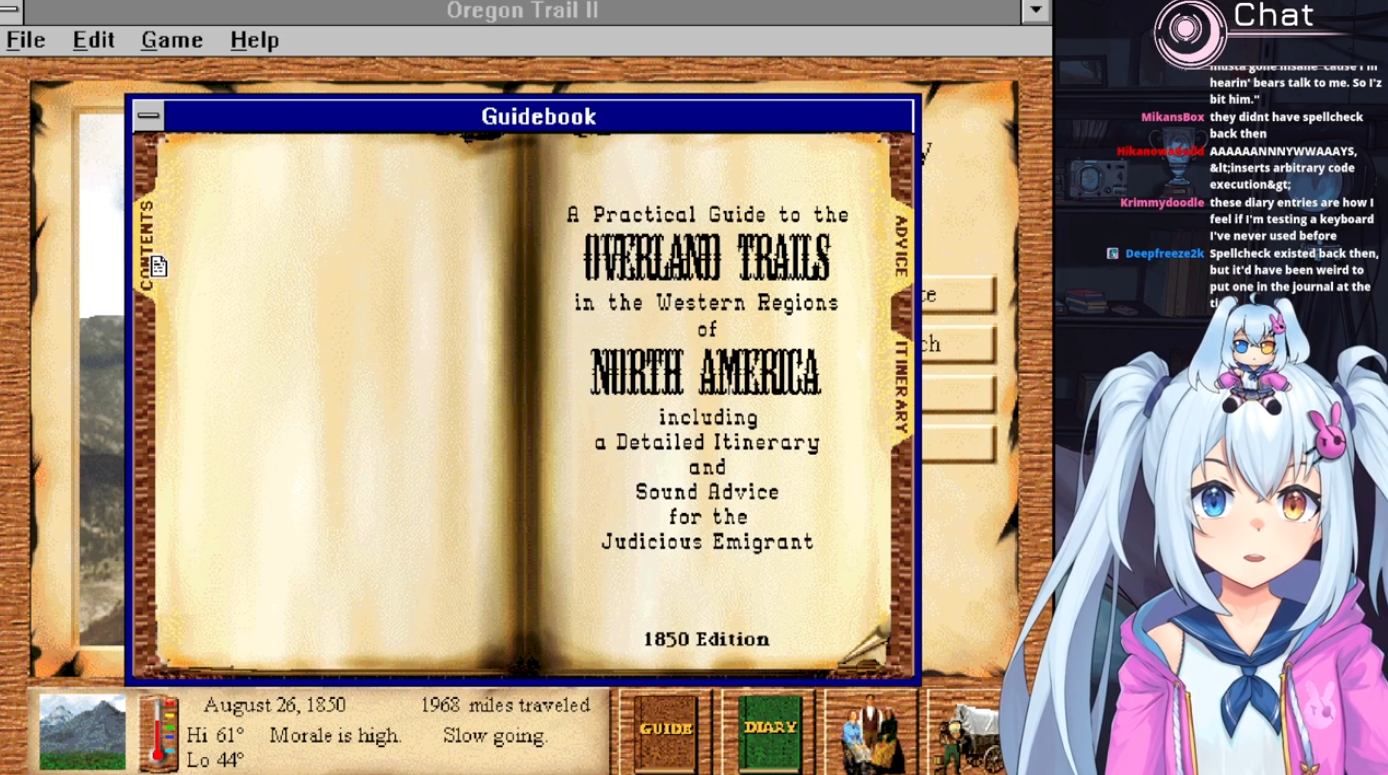
Task: Click the "Sound Advice" line
Action: tap(707, 492)
